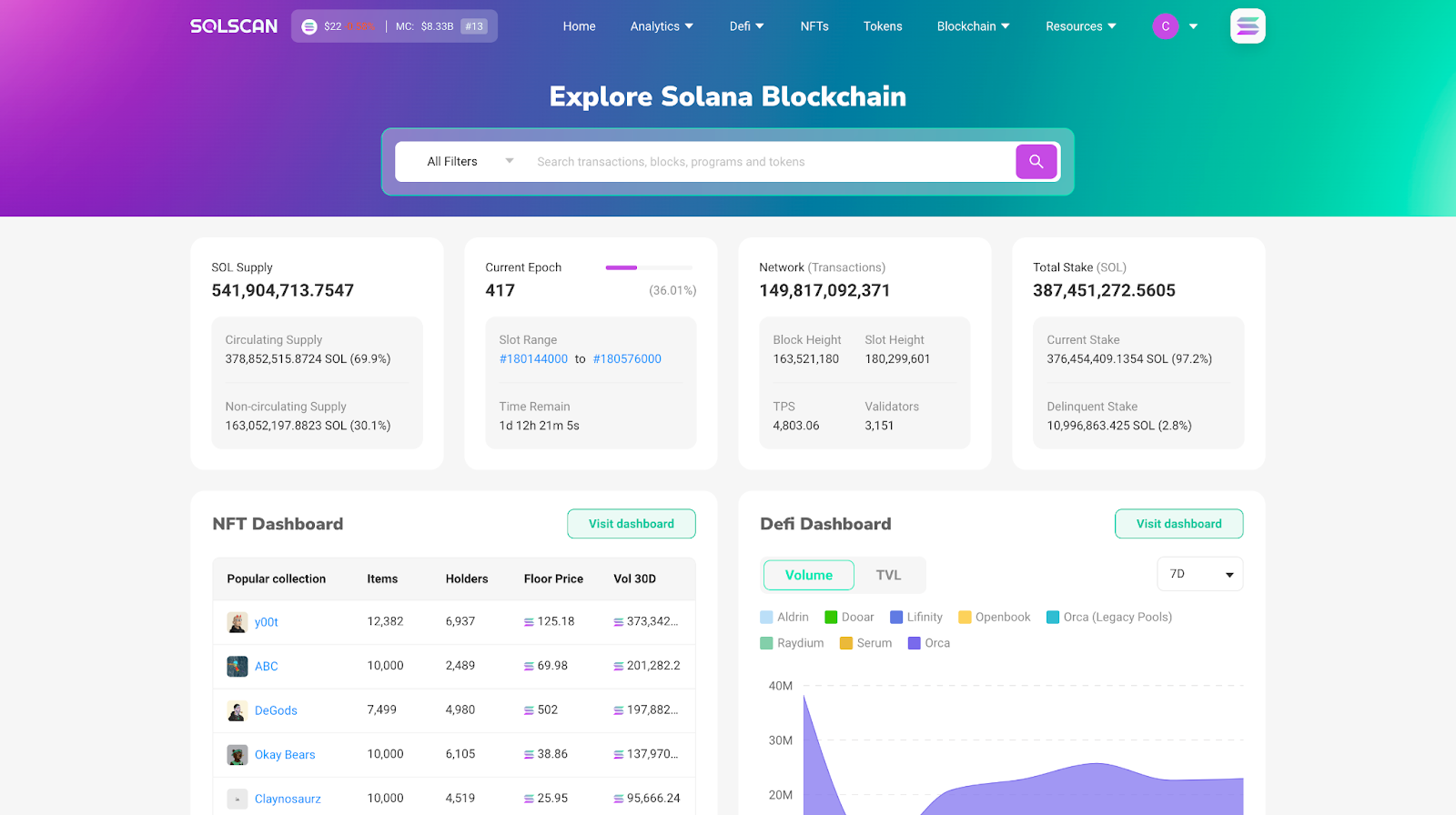Open the Solana gradient logo button
The image size is (1456, 815).
(1248, 26)
